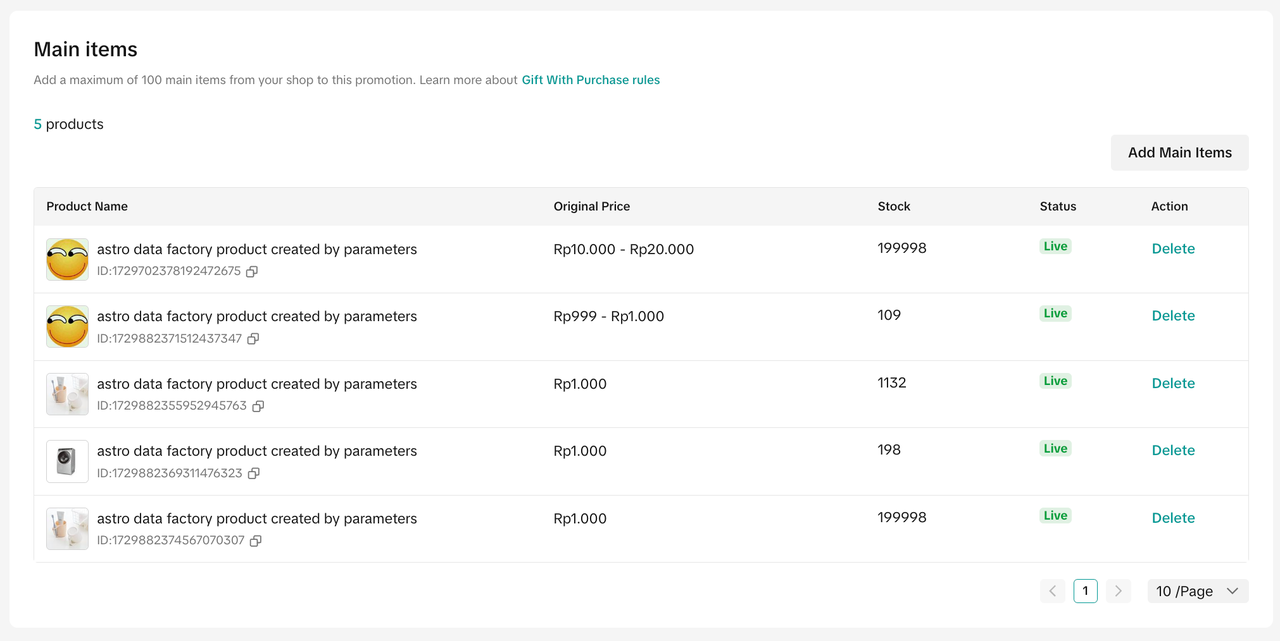Copy product ID ending in 7347

pyautogui.click(x=253, y=339)
